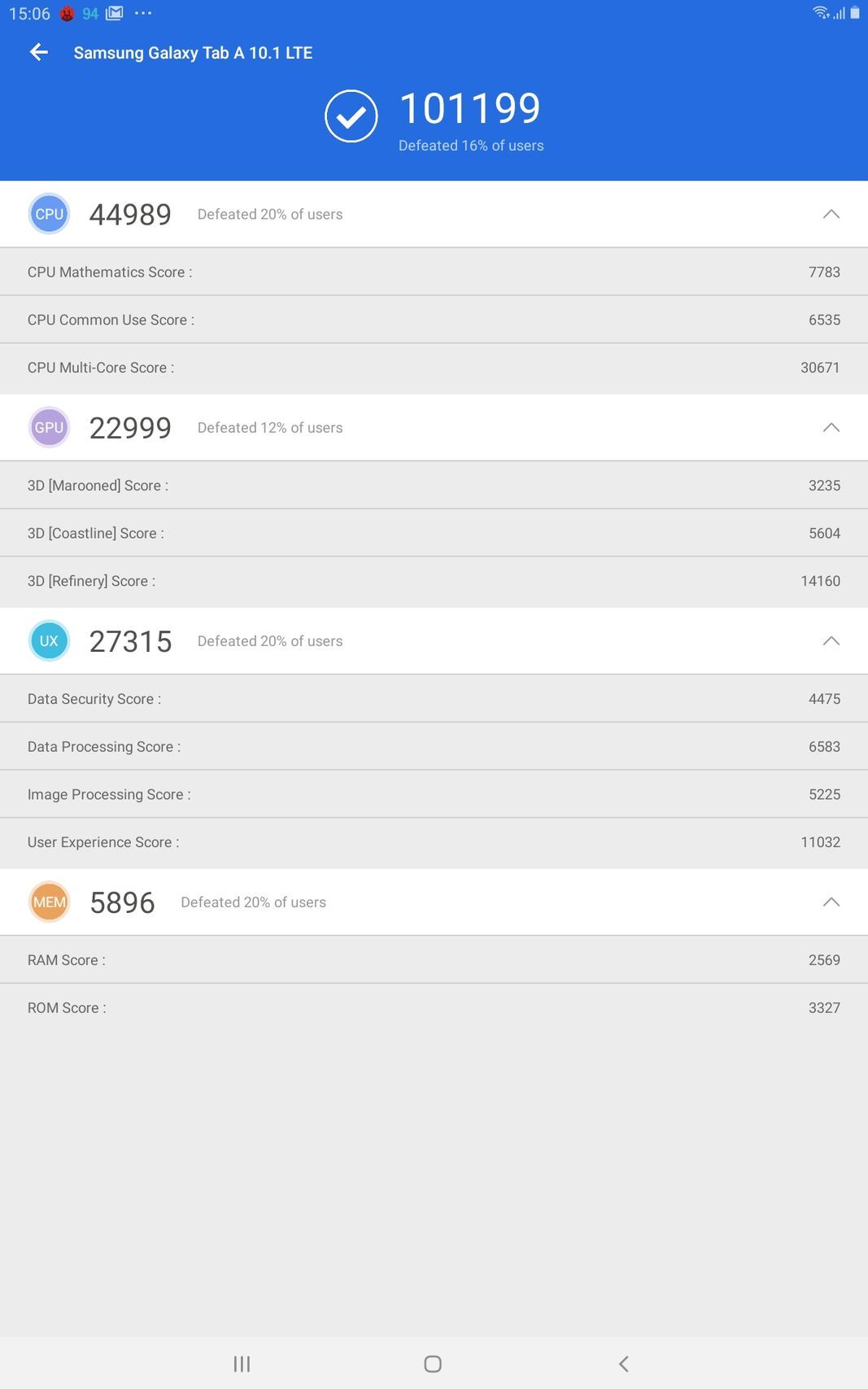
Task: Tap the purple GPU badge icon
Action: click(49, 427)
